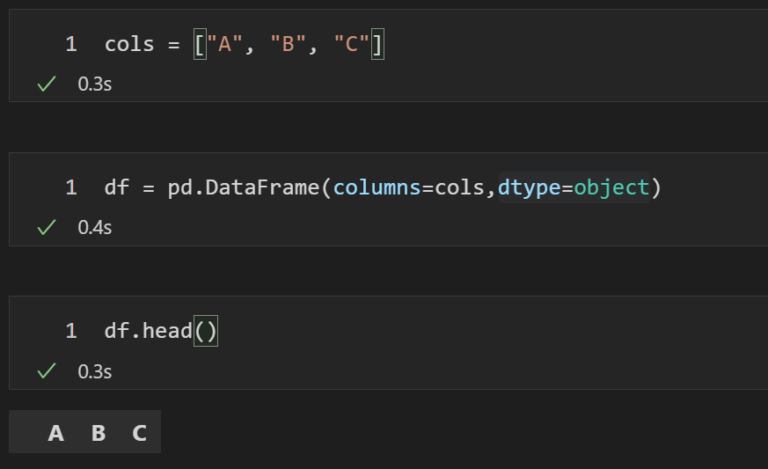Click df.head in the third cell

[x=147, y=330]
